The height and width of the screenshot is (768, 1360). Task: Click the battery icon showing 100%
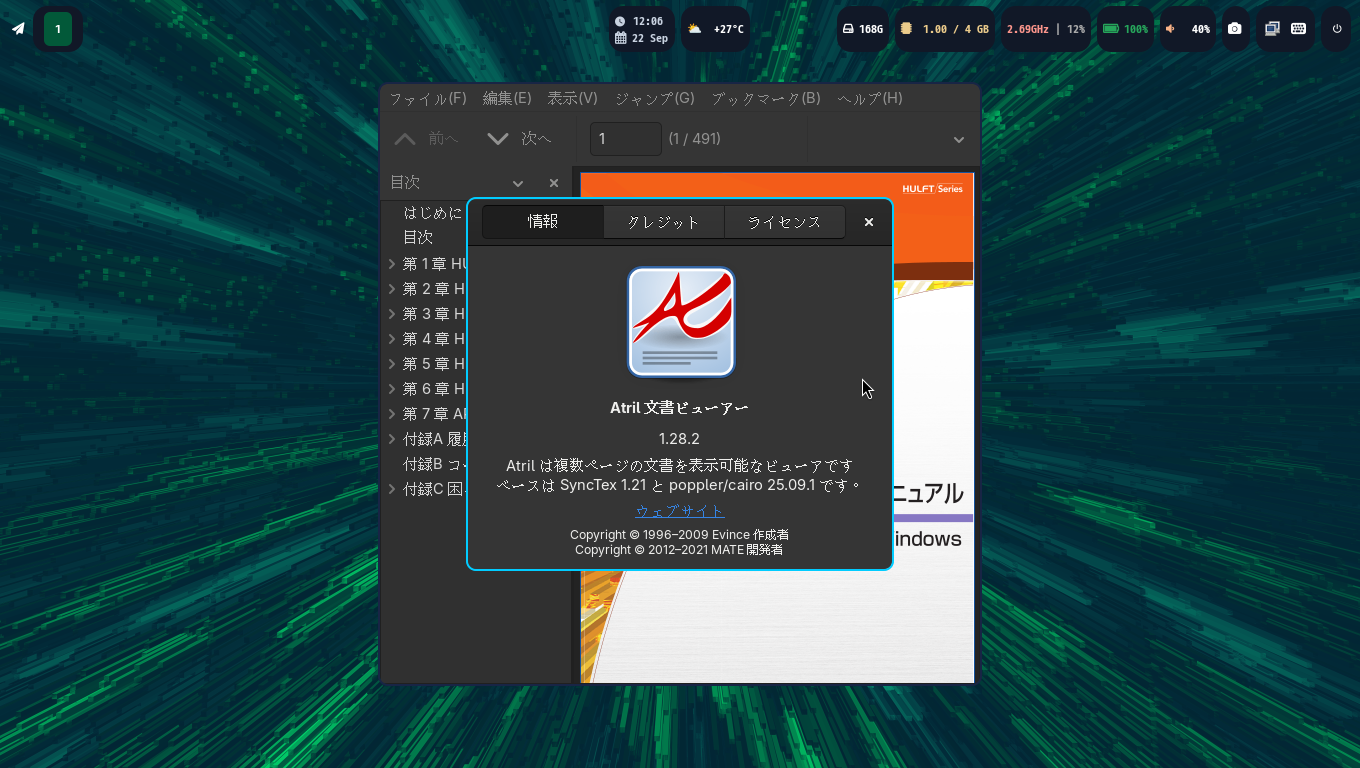click(x=1110, y=29)
